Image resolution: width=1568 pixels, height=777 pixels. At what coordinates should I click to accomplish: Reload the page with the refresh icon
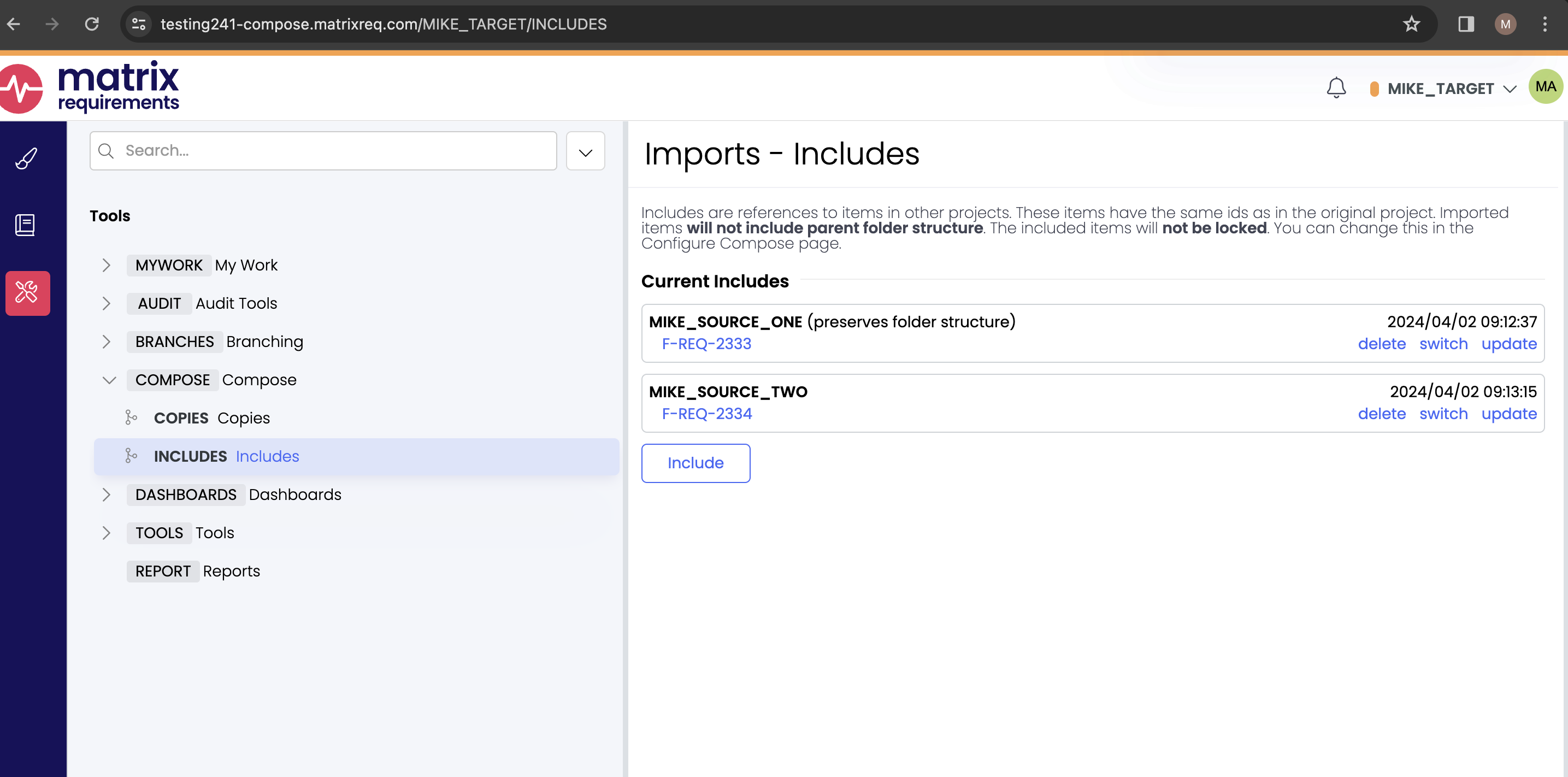(x=92, y=23)
